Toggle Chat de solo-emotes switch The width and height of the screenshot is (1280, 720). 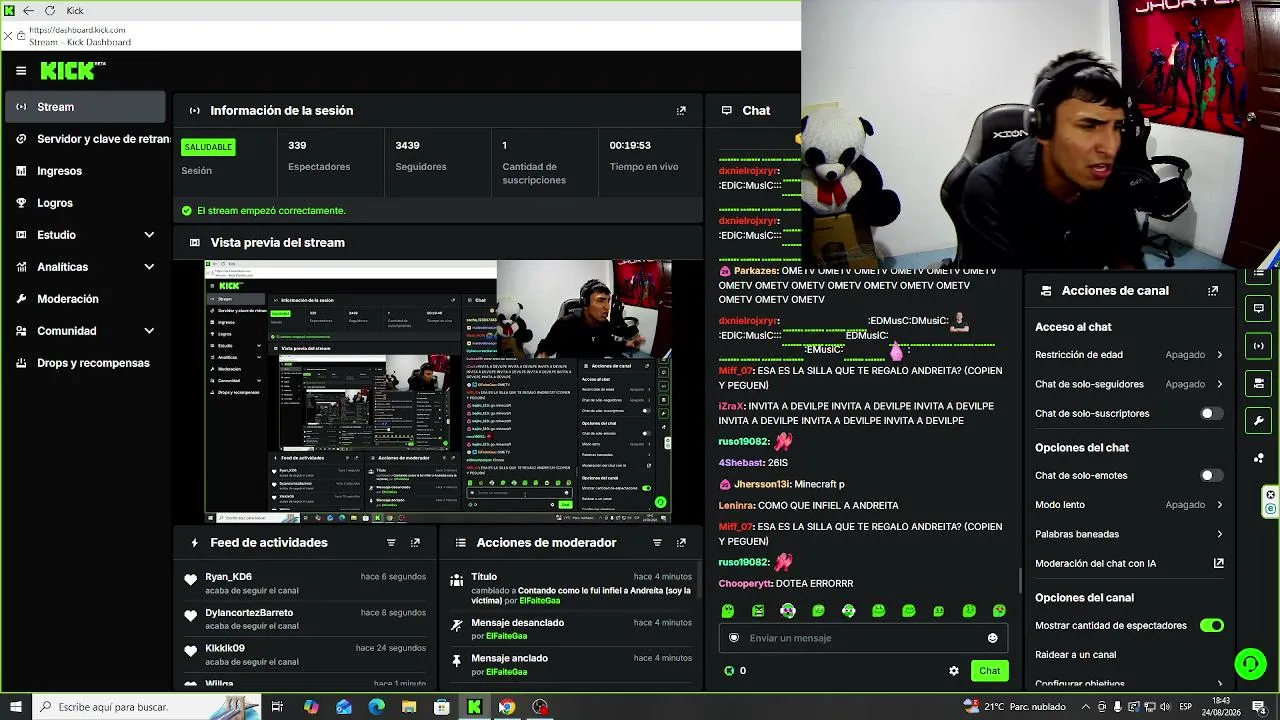1211,476
